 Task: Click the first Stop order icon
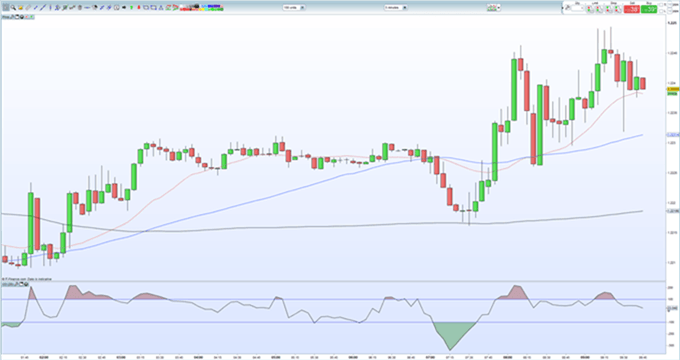click(x=609, y=9)
